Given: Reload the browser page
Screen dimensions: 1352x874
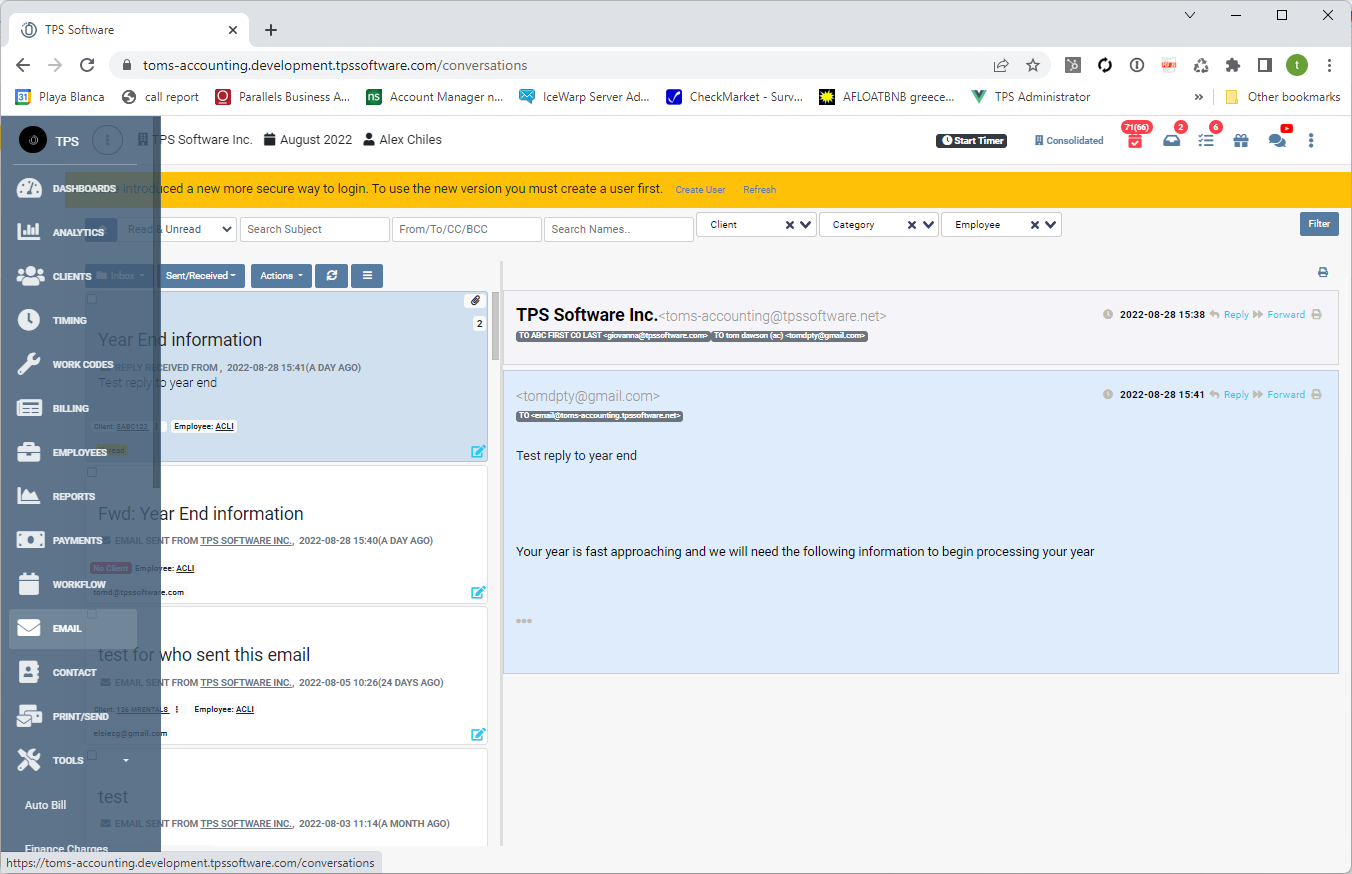Looking at the screenshot, I should pos(87,65).
